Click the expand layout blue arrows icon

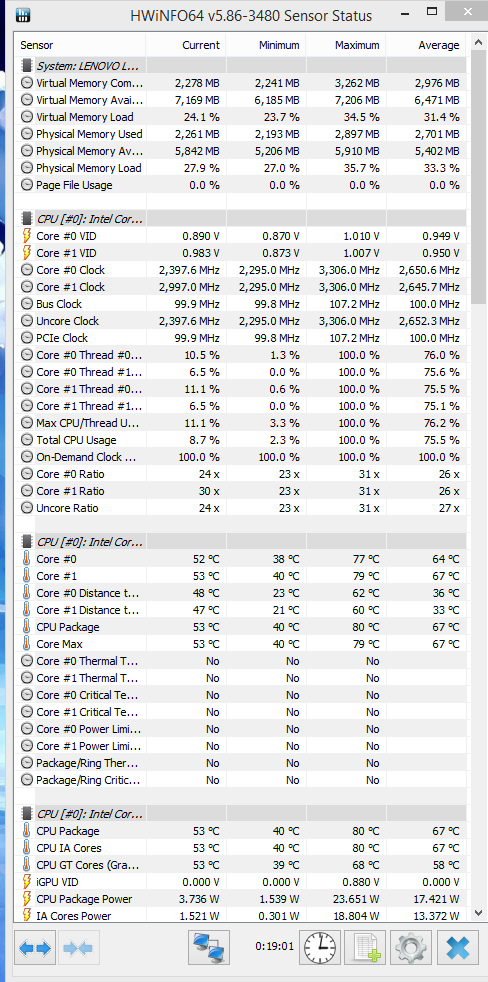[35, 948]
